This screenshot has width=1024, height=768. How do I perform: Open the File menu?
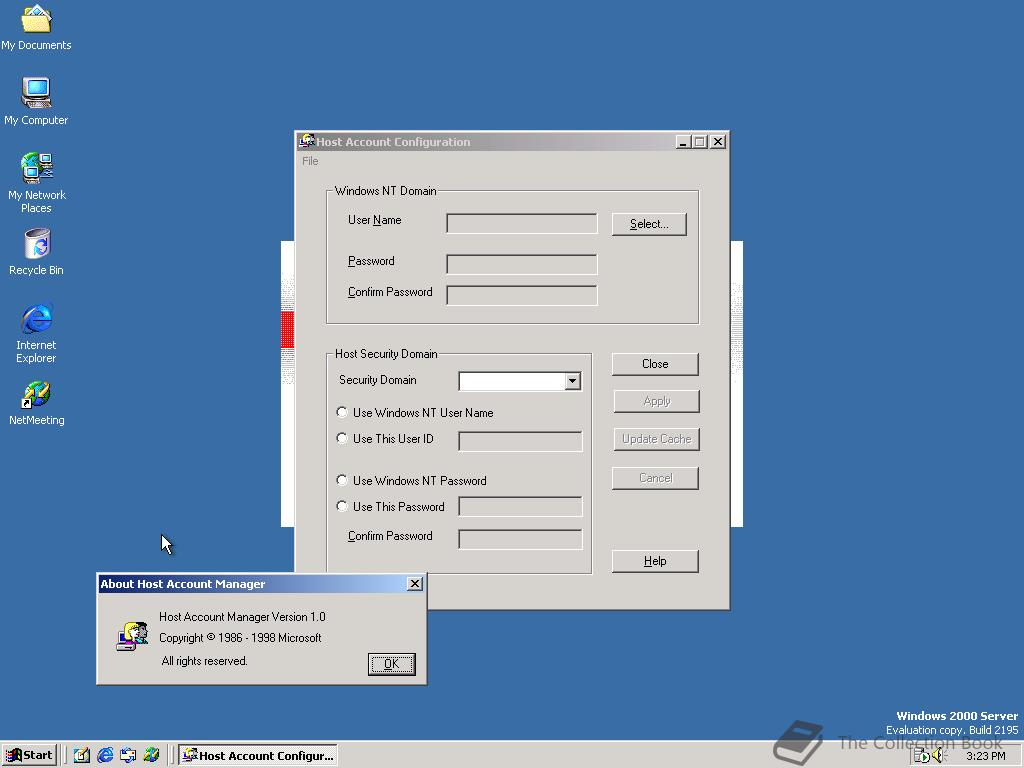[x=310, y=161]
